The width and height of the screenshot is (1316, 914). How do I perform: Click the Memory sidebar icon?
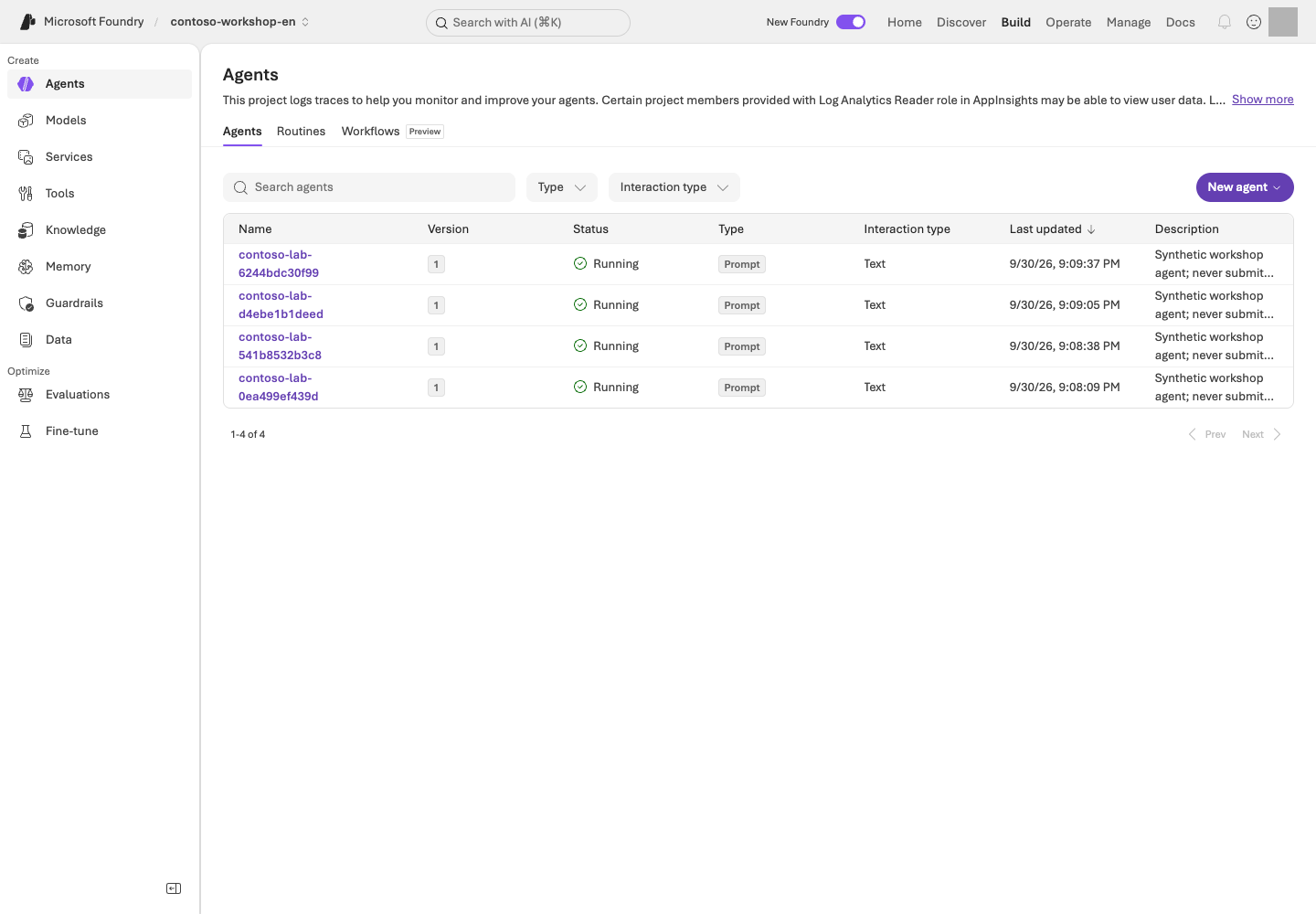click(26, 267)
